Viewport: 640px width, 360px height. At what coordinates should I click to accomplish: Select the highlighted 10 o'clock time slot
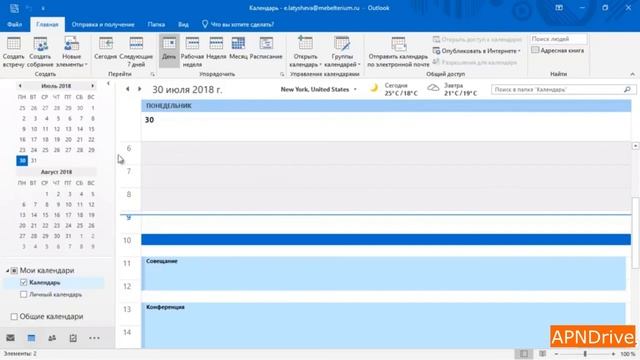(386, 240)
